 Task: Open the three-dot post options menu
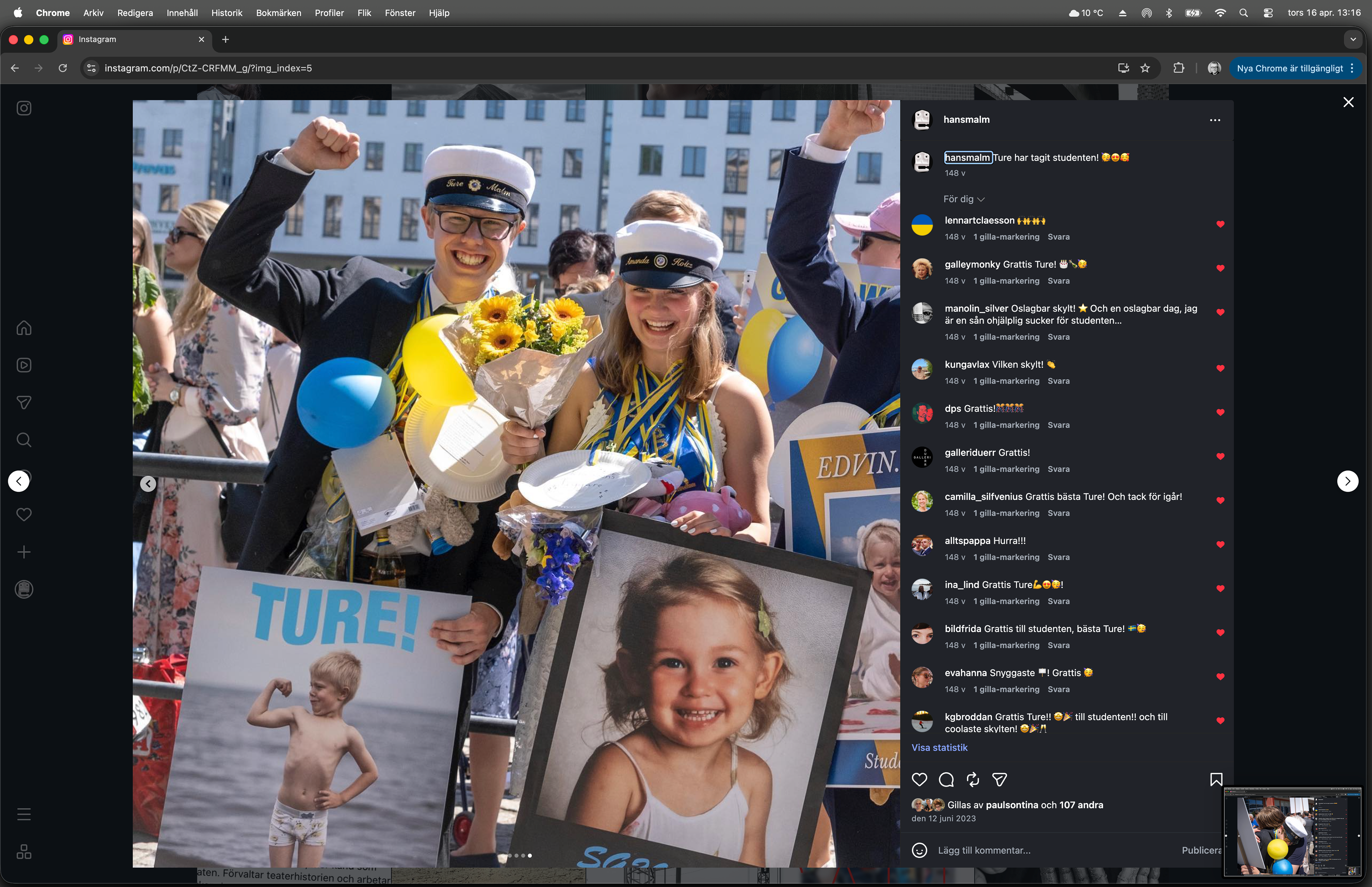click(x=1215, y=120)
